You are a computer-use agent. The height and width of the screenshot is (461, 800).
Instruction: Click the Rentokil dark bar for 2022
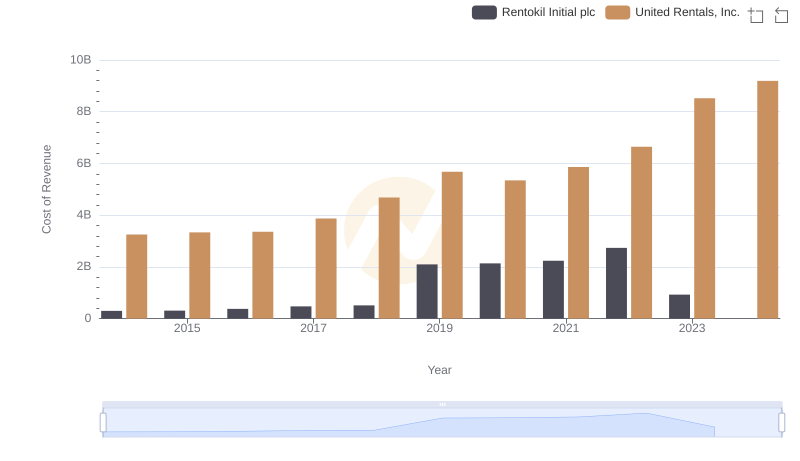(x=616, y=284)
